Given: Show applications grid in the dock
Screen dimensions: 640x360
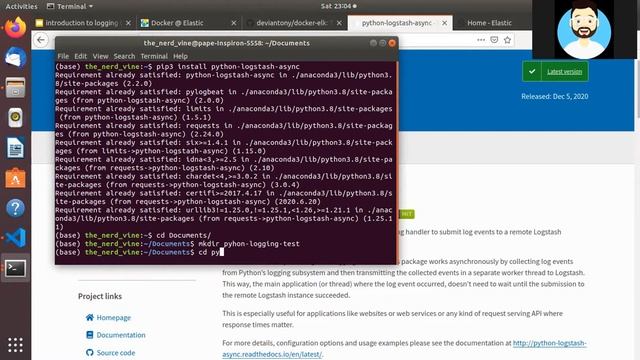Looking at the screenshot, I should [x=16, y=345].
